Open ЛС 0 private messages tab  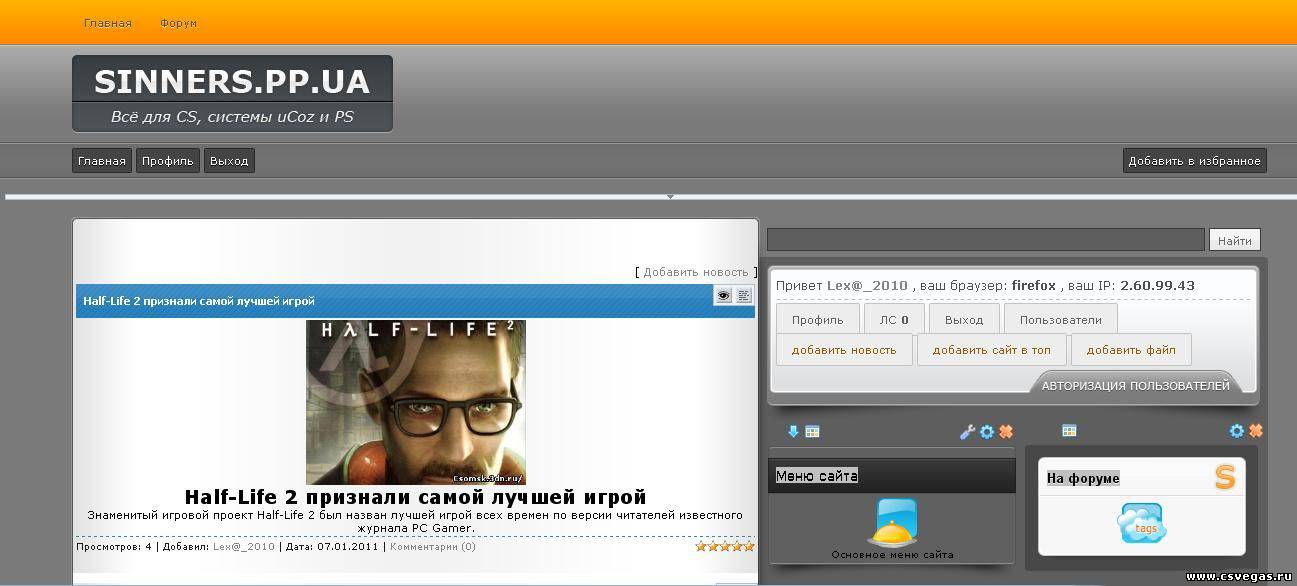(x=894, y=320)
